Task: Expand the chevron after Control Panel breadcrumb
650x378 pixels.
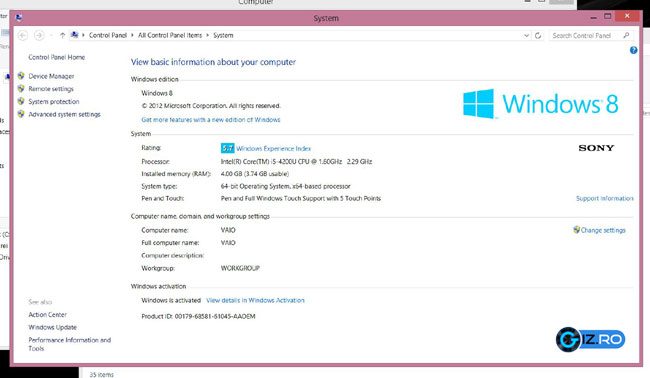Action: (x=133, y=36)
